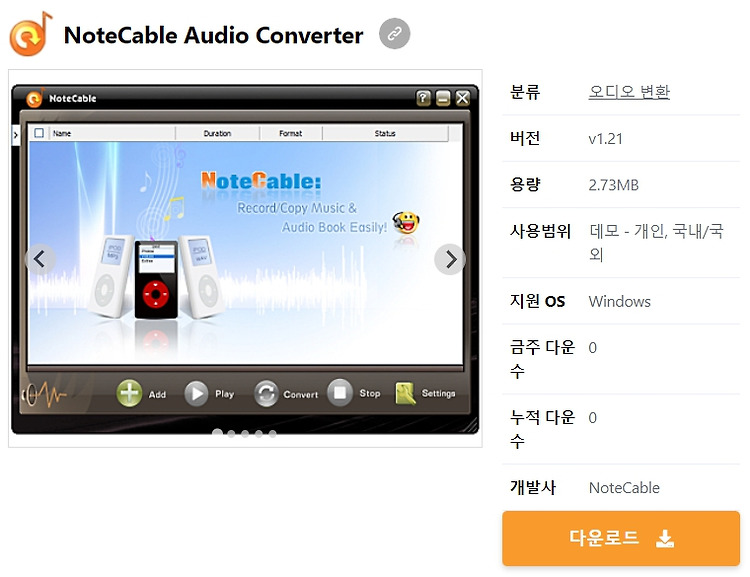Click the Status column header

[x=385, y=133]
